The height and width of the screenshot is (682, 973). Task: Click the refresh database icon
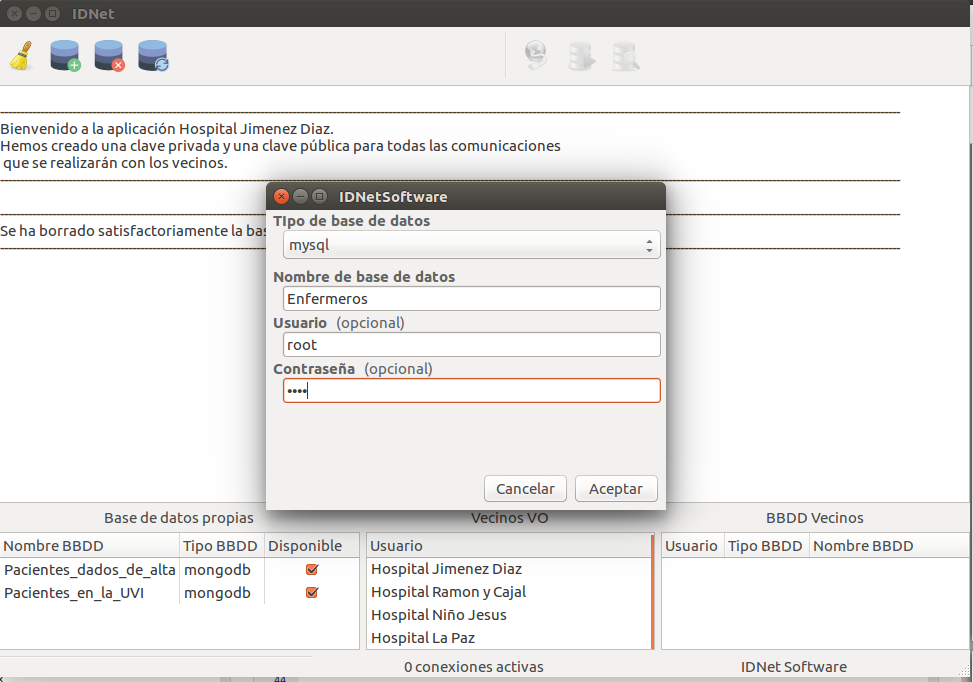point(153,56)
